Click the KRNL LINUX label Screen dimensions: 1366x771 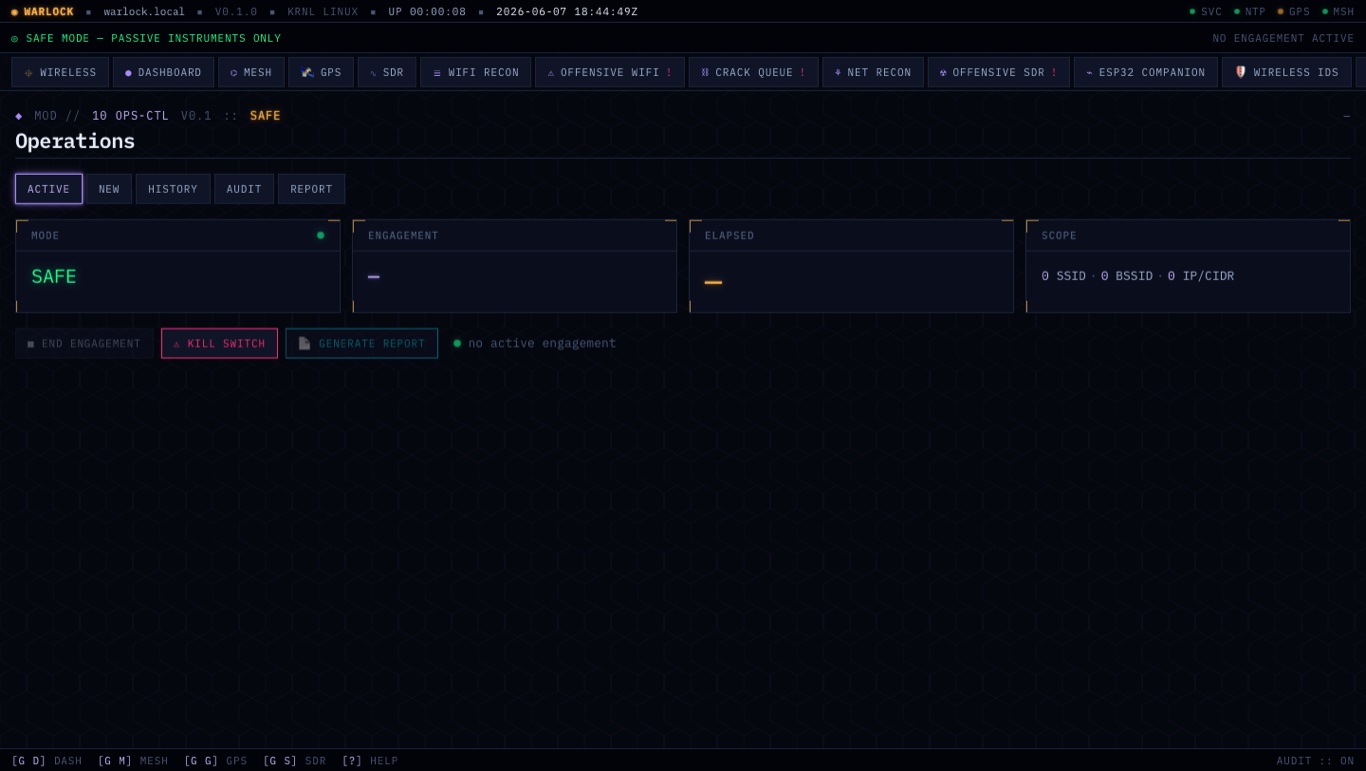click(x=323, y=12)
